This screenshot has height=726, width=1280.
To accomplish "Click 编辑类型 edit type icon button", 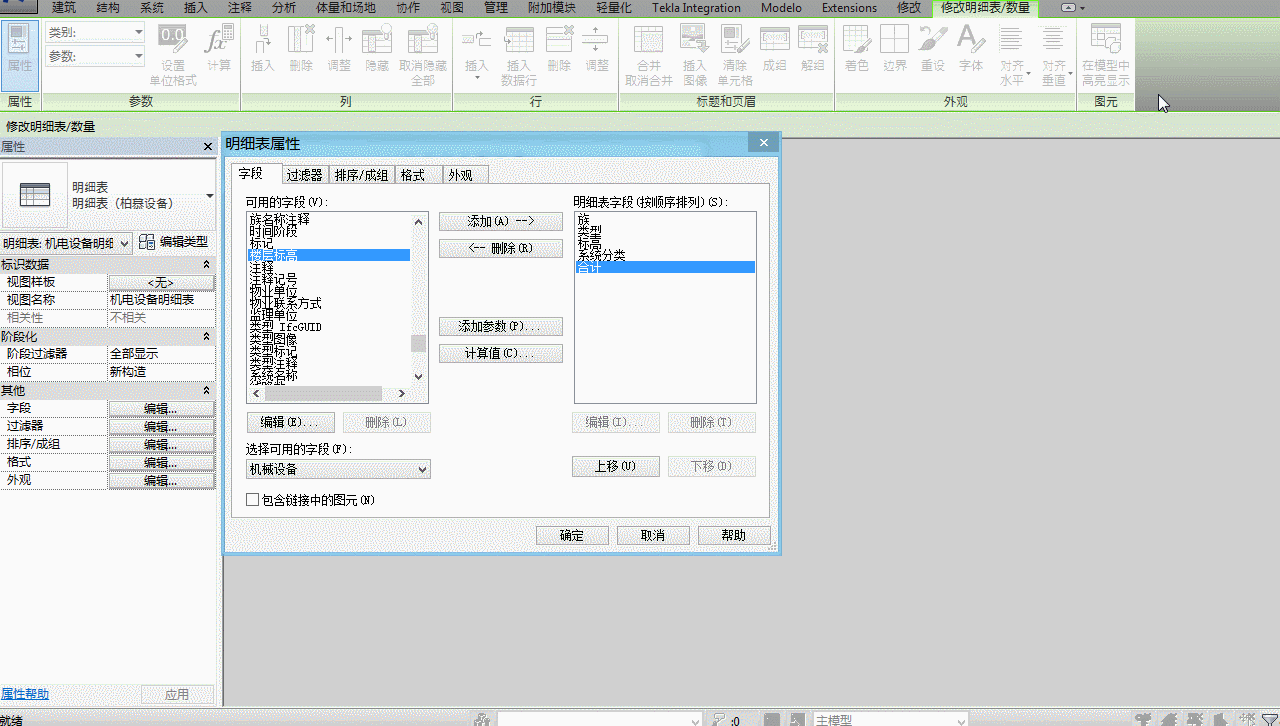I will (174, 242).
